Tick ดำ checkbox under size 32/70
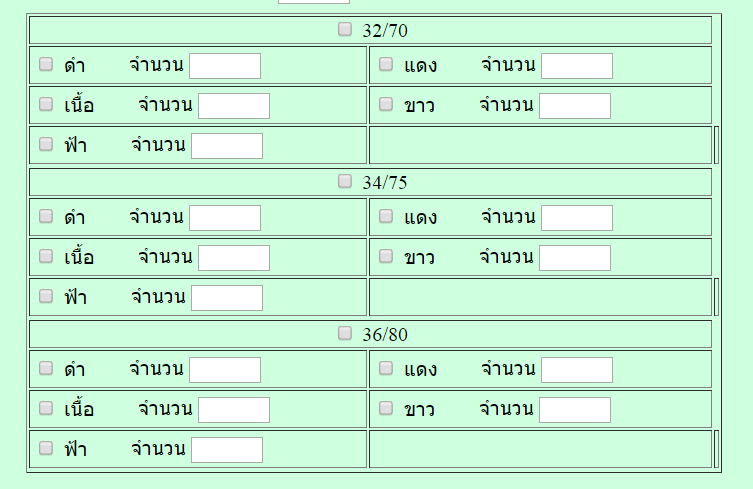 [x=46, y=64]
